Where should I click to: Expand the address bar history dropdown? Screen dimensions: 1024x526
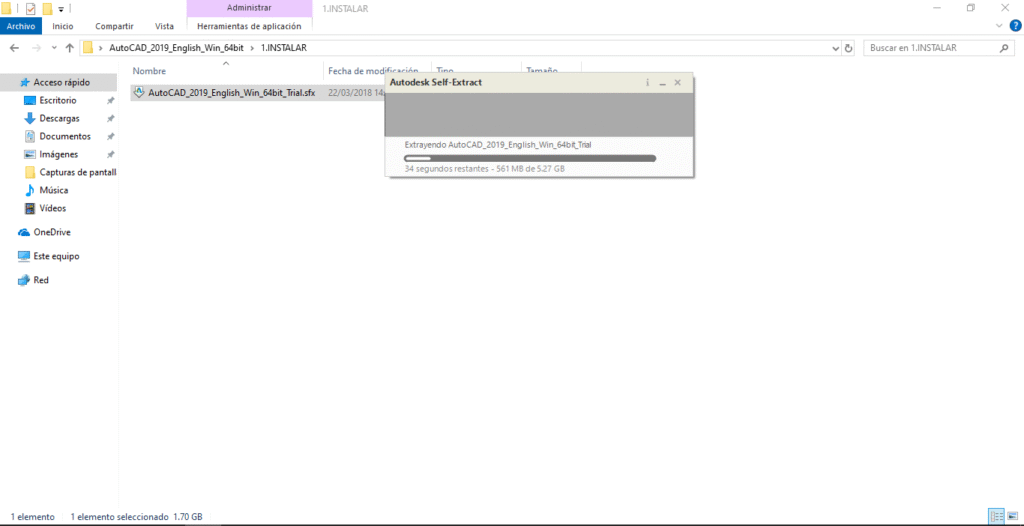tap(836, 48)
